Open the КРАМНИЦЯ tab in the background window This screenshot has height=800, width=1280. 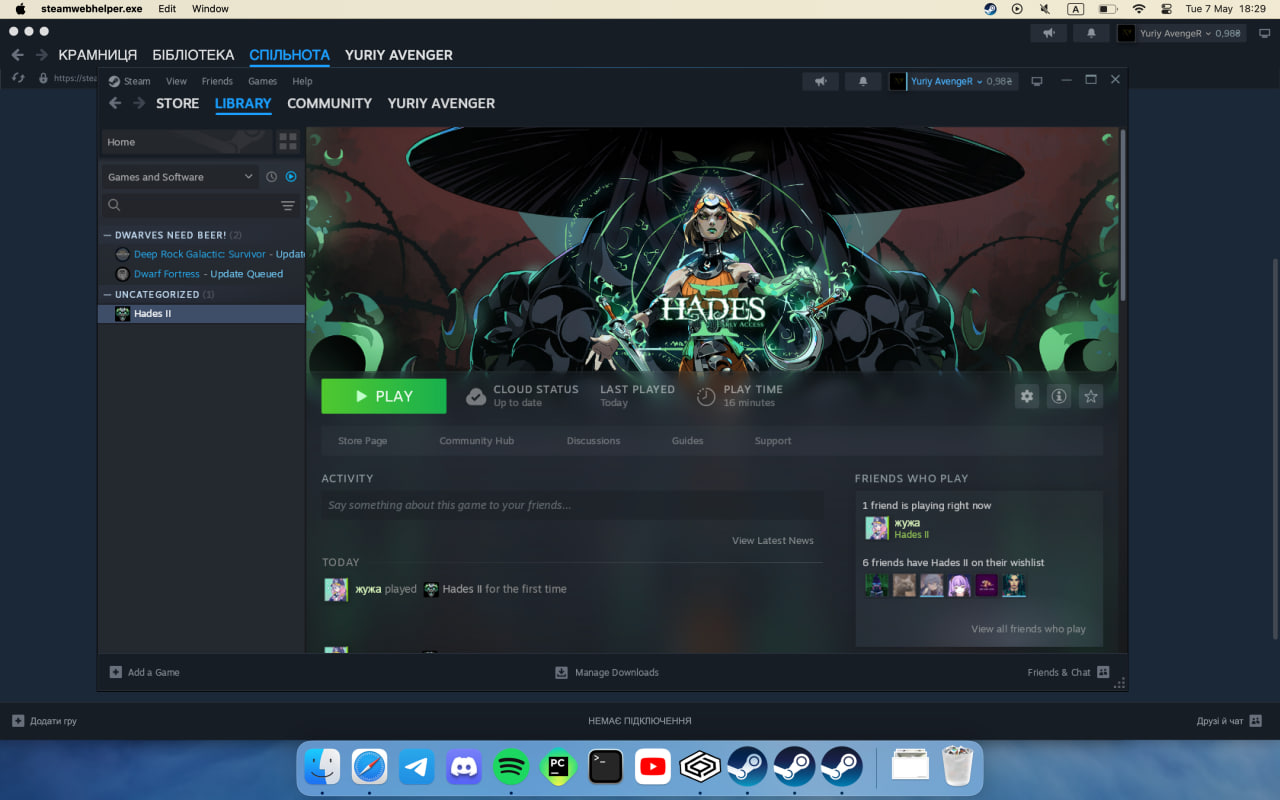[x=98, y=55]
